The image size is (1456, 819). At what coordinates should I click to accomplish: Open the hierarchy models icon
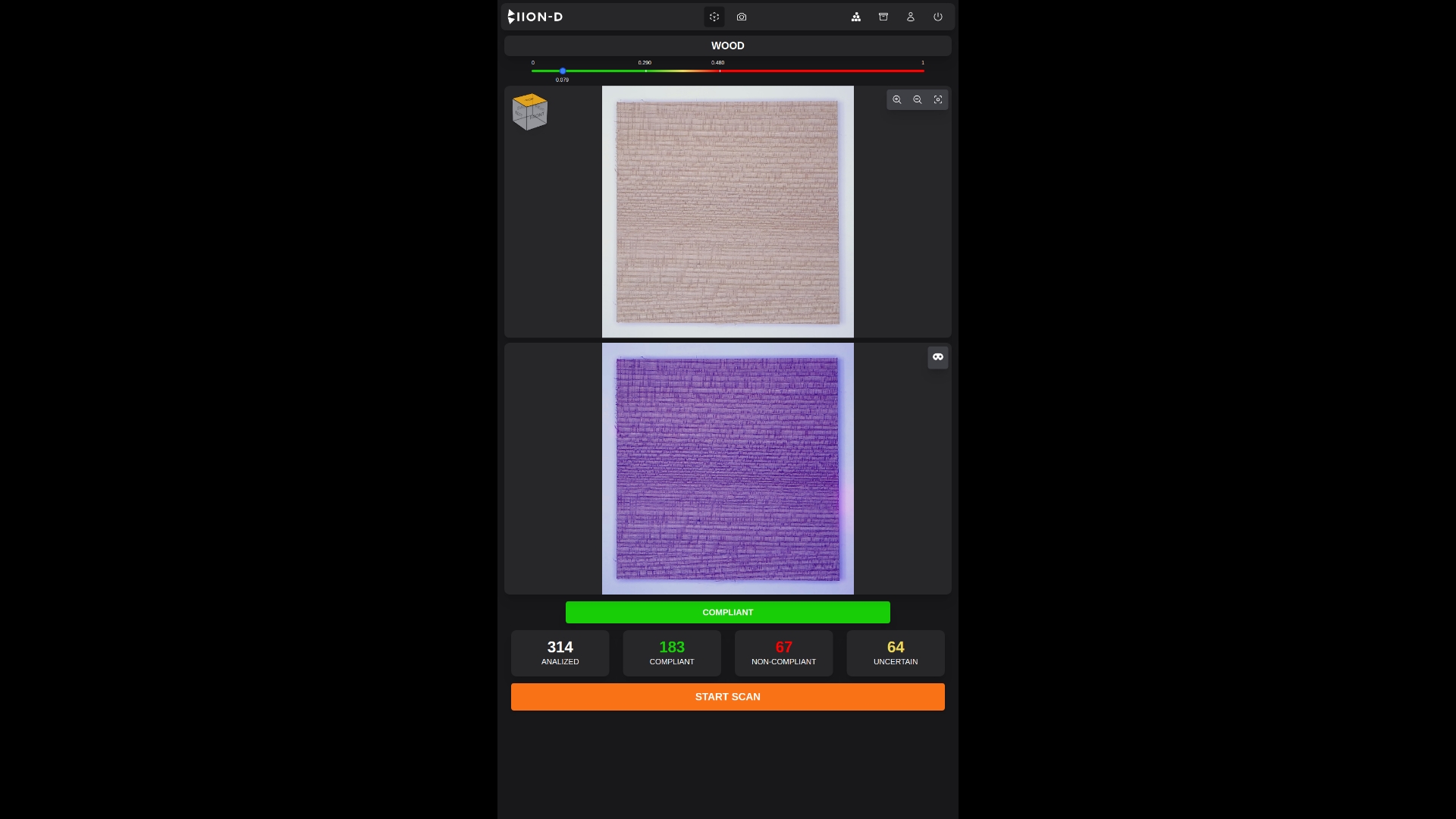(856, 17)
